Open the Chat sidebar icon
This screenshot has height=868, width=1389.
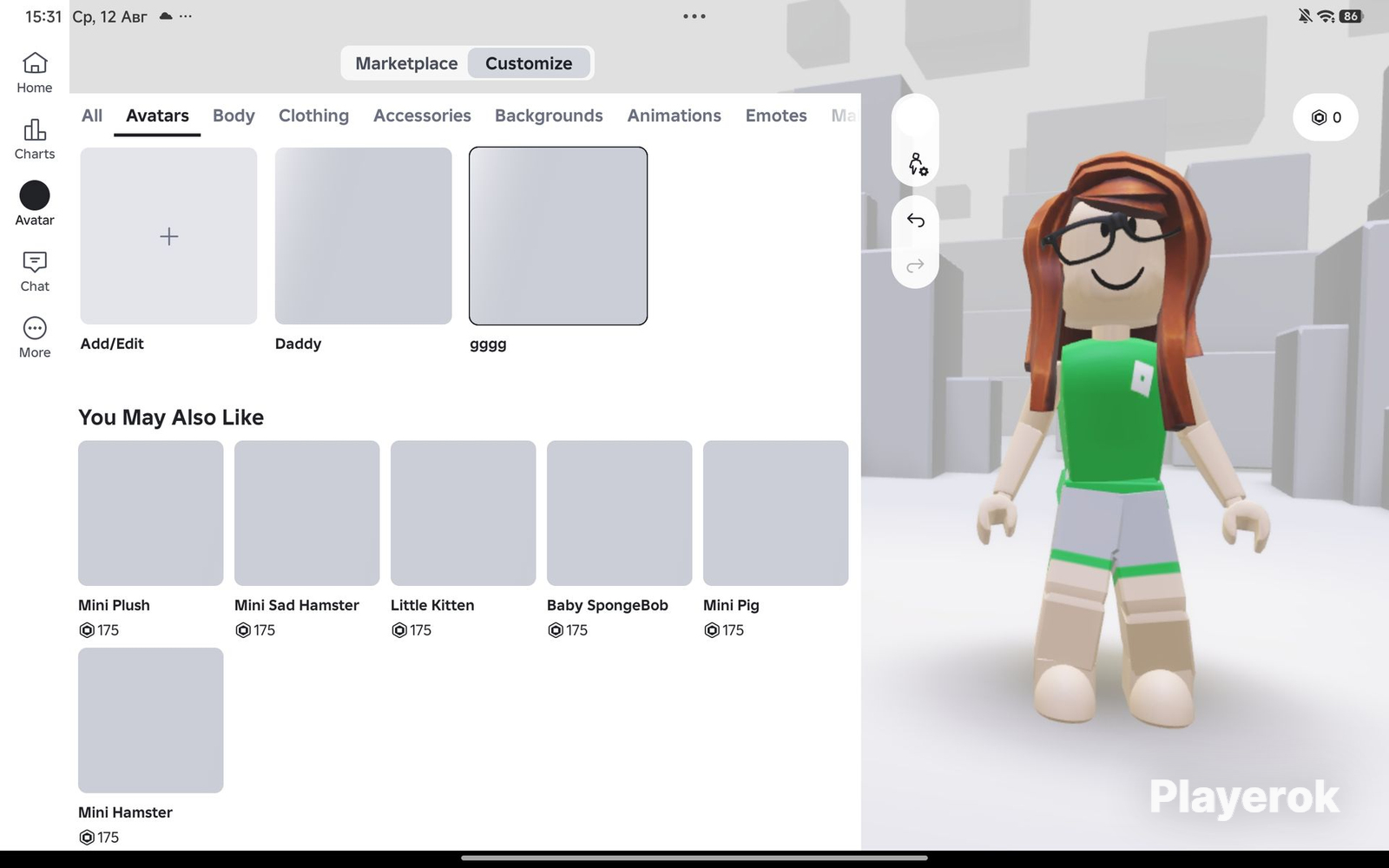(35, 262)
